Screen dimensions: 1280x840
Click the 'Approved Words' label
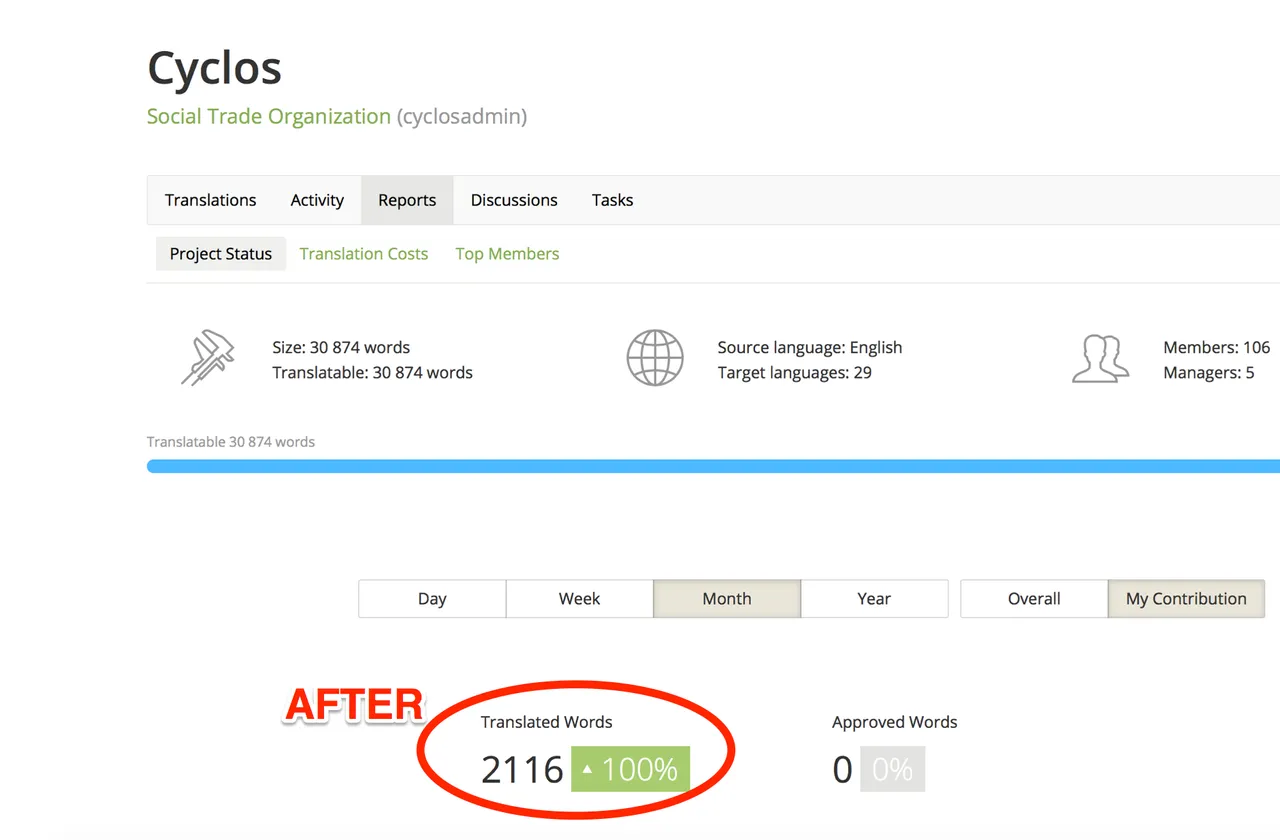894,722
